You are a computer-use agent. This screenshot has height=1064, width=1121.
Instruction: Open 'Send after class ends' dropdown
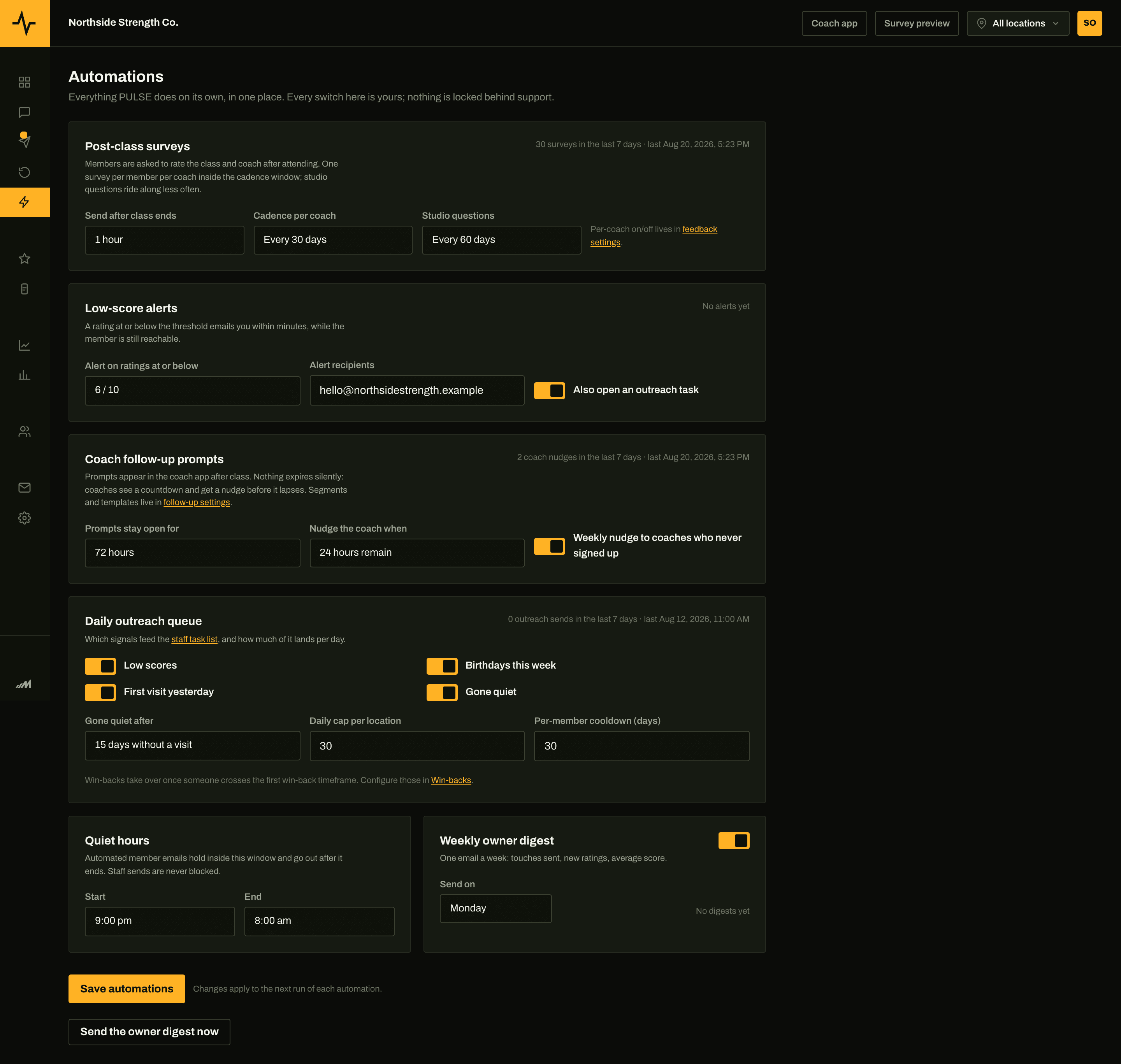(165, 240)
